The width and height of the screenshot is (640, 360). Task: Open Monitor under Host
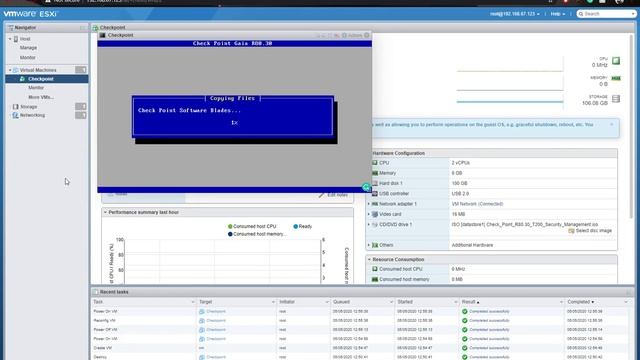click(27, 58)
